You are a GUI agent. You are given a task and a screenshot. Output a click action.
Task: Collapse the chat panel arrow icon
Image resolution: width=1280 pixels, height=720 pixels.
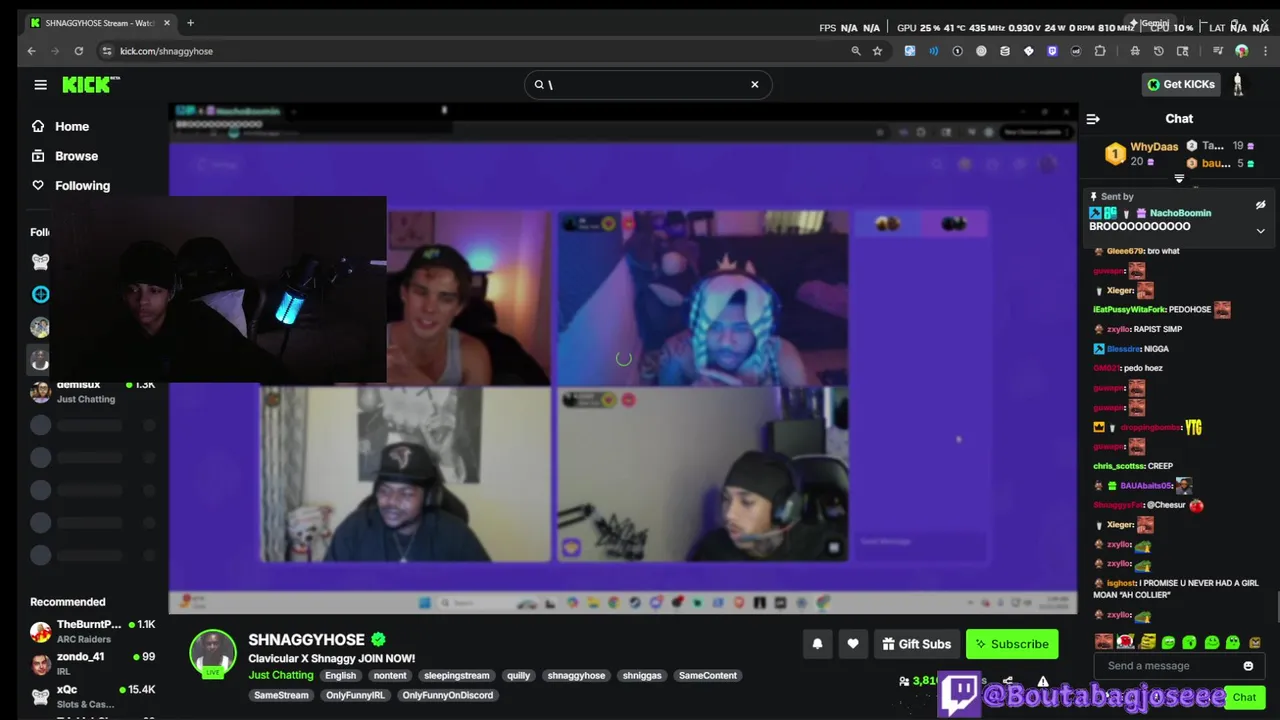click(1093, 119)
